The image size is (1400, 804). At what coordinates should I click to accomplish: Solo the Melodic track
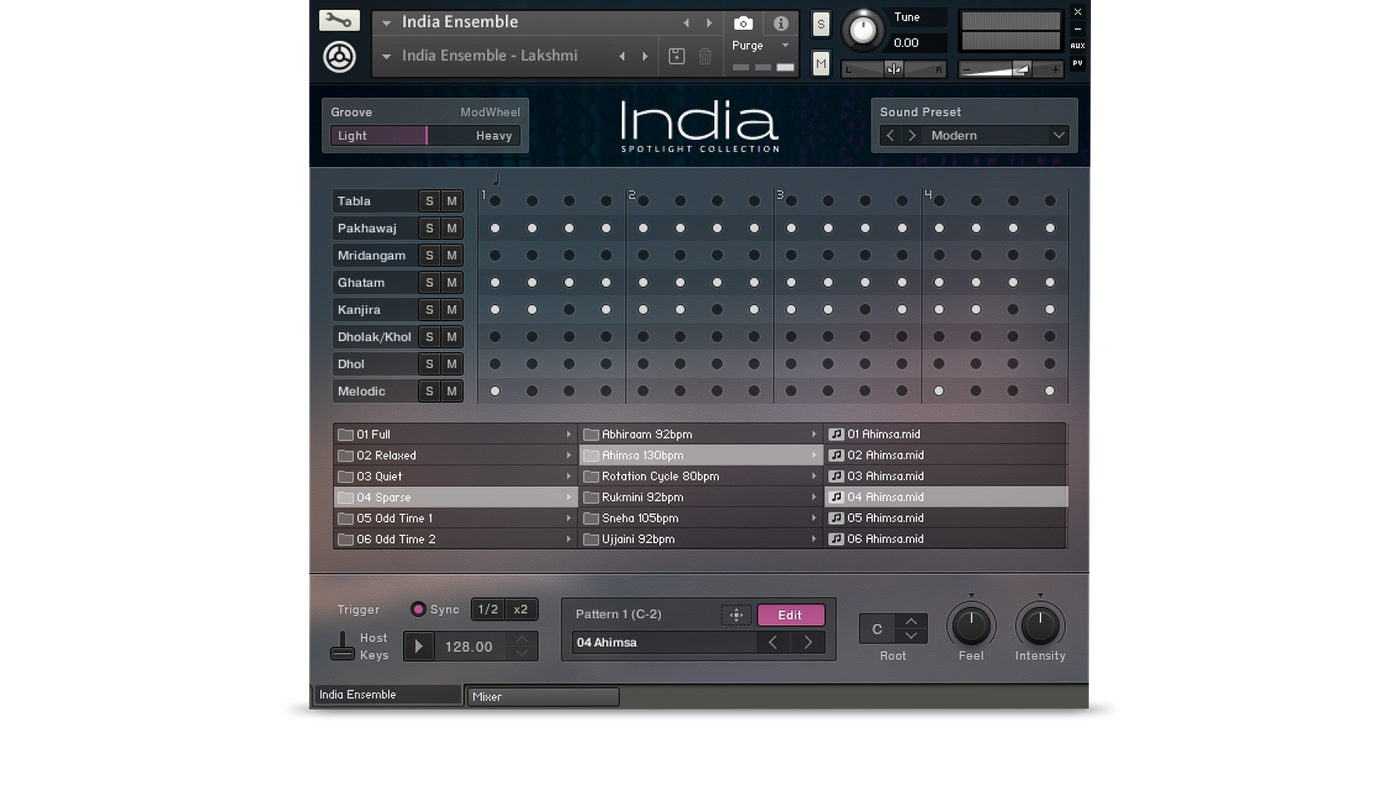pyautogui.click(x=430, y=391)
